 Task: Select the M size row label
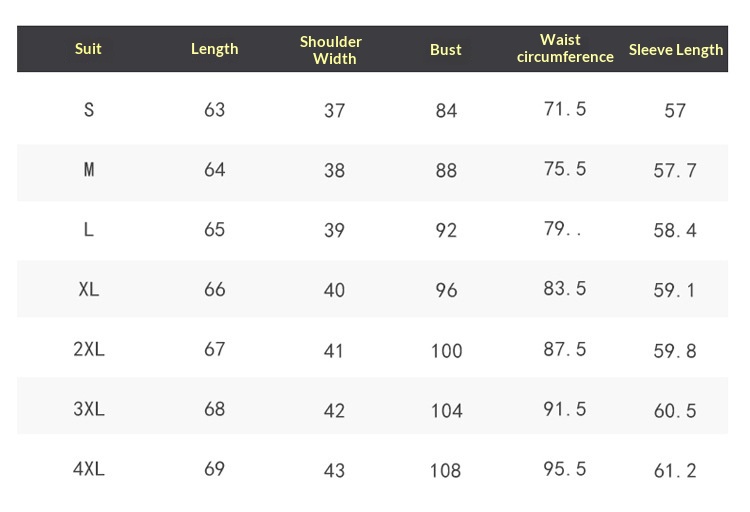click(x=89, y=170)
